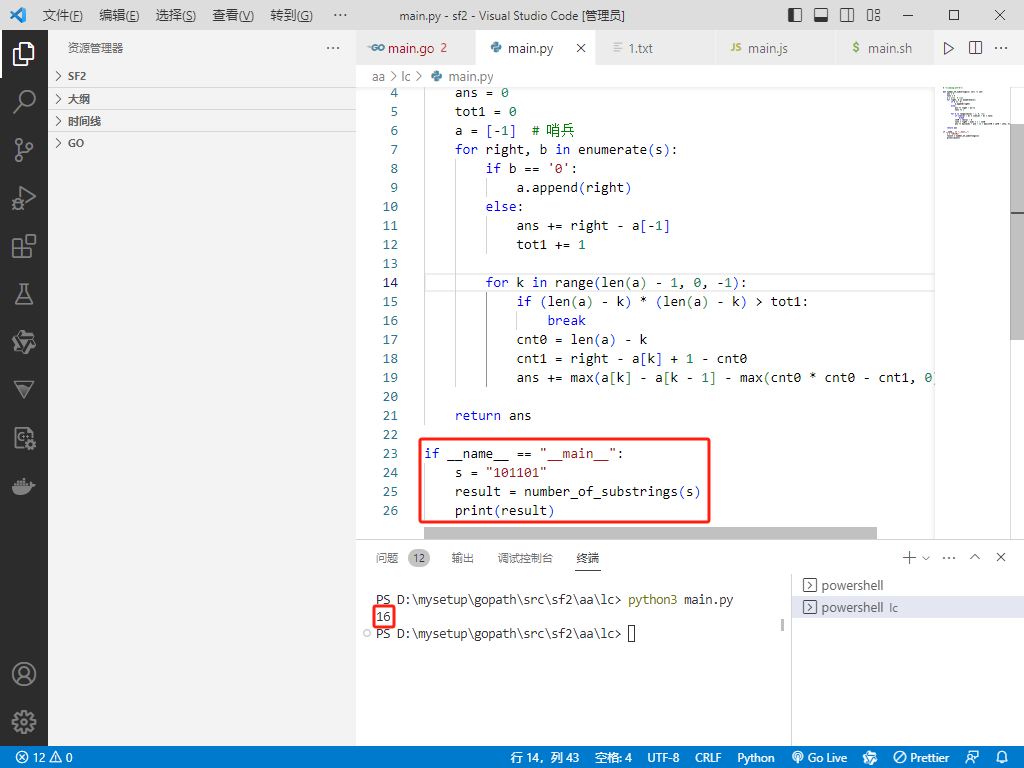This screenshot has width=1024, height=768.
Task: Open the 转到(G) menu
Action: (291, 15)
